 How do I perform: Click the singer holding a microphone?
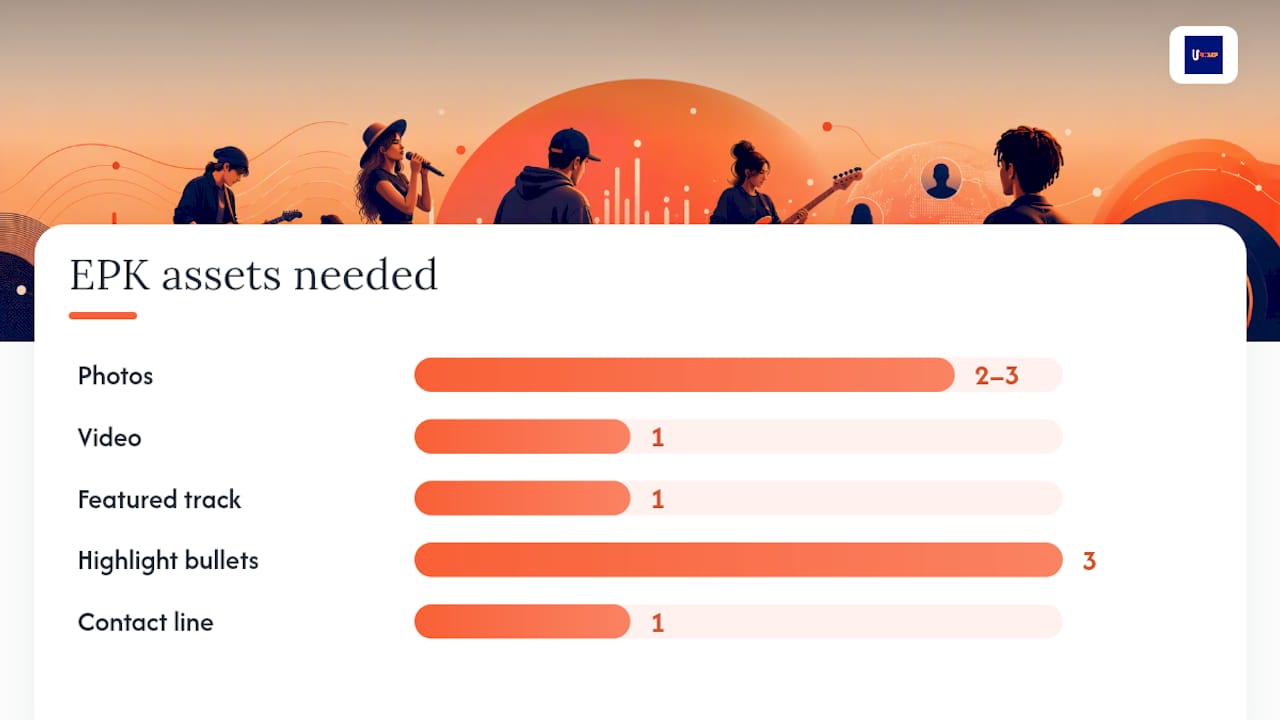(395, 172)
